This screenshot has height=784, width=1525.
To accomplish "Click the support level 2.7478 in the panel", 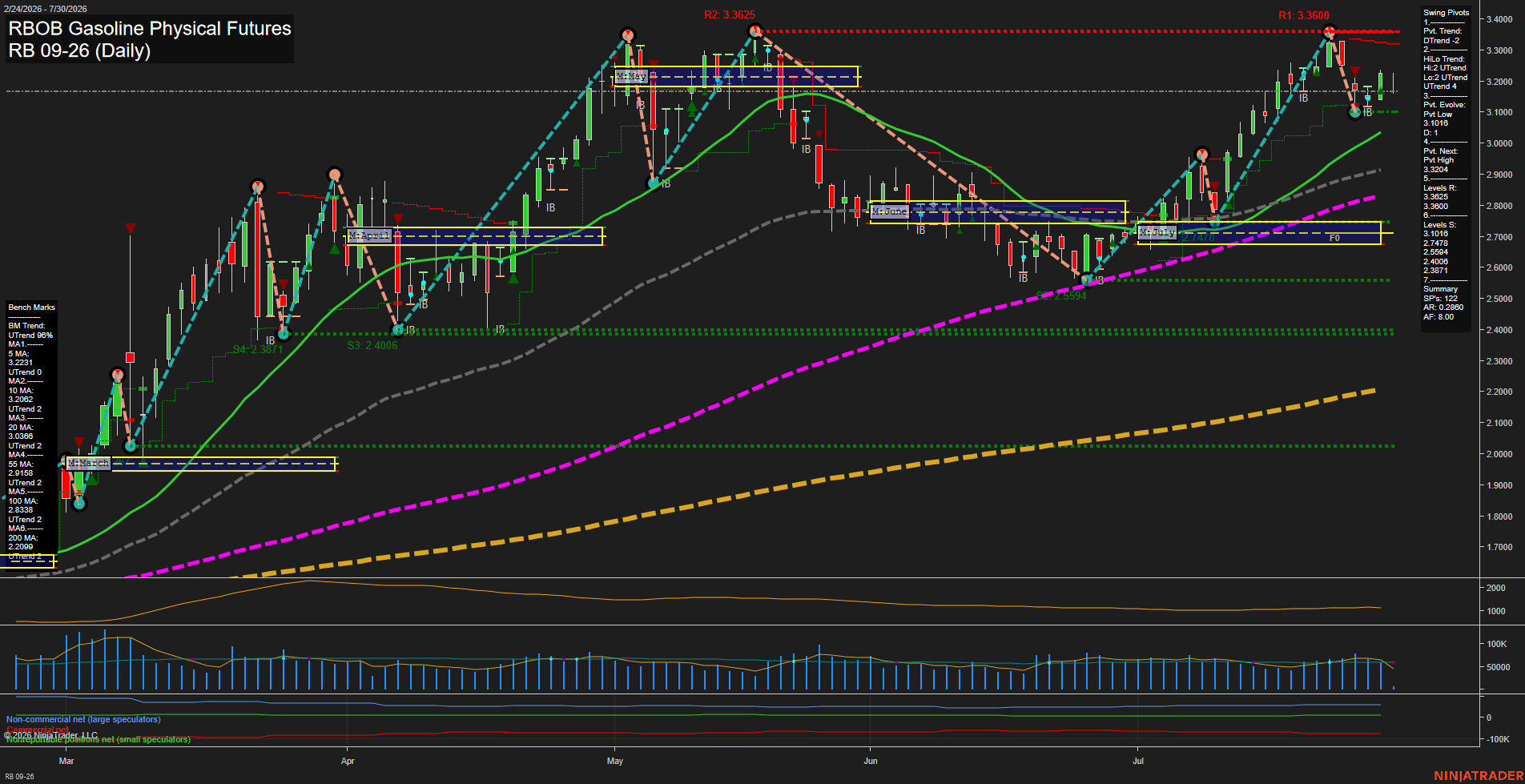I will 1435,243.
